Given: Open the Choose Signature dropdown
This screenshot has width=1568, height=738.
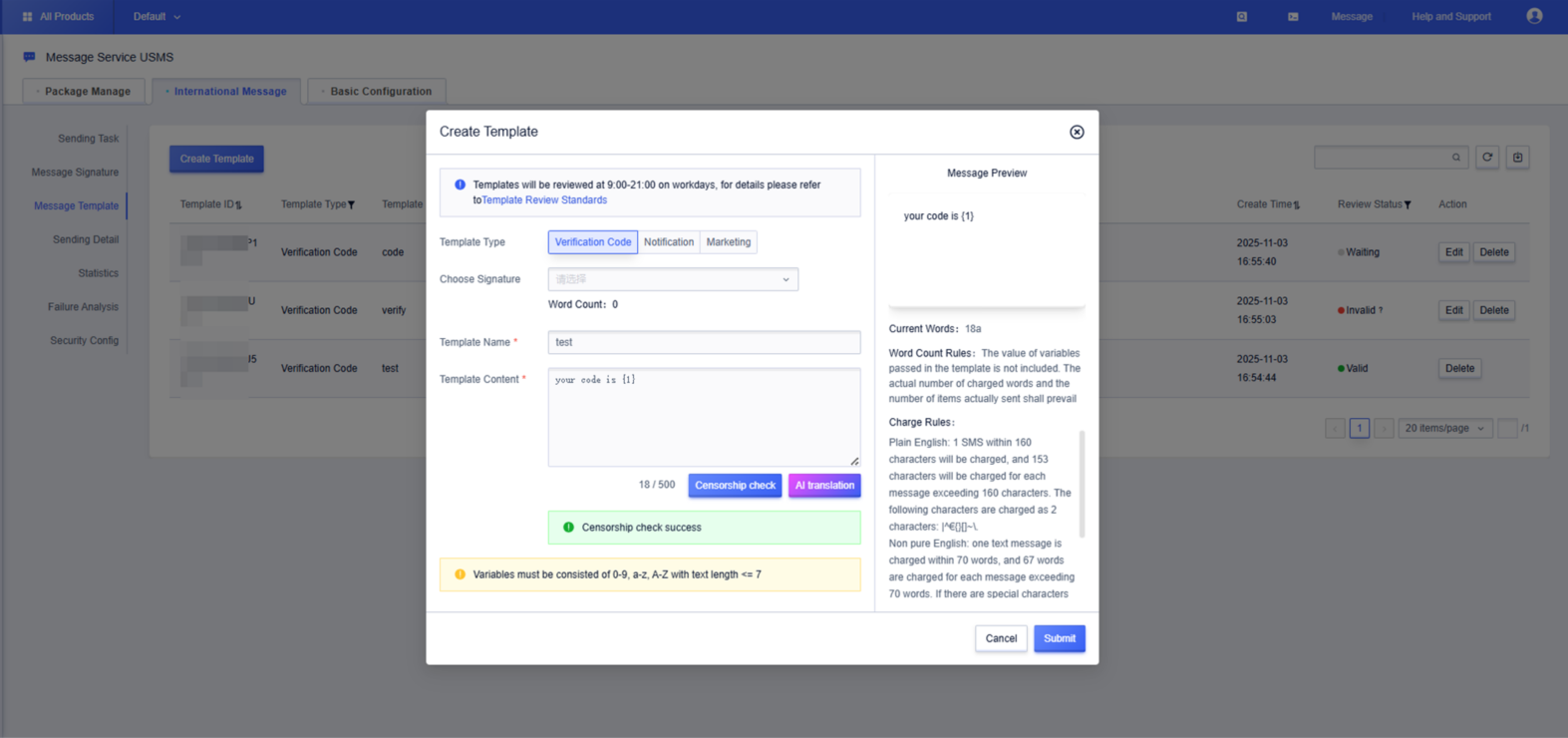Looking at the screenshot, I should click(x=673, y=279).
